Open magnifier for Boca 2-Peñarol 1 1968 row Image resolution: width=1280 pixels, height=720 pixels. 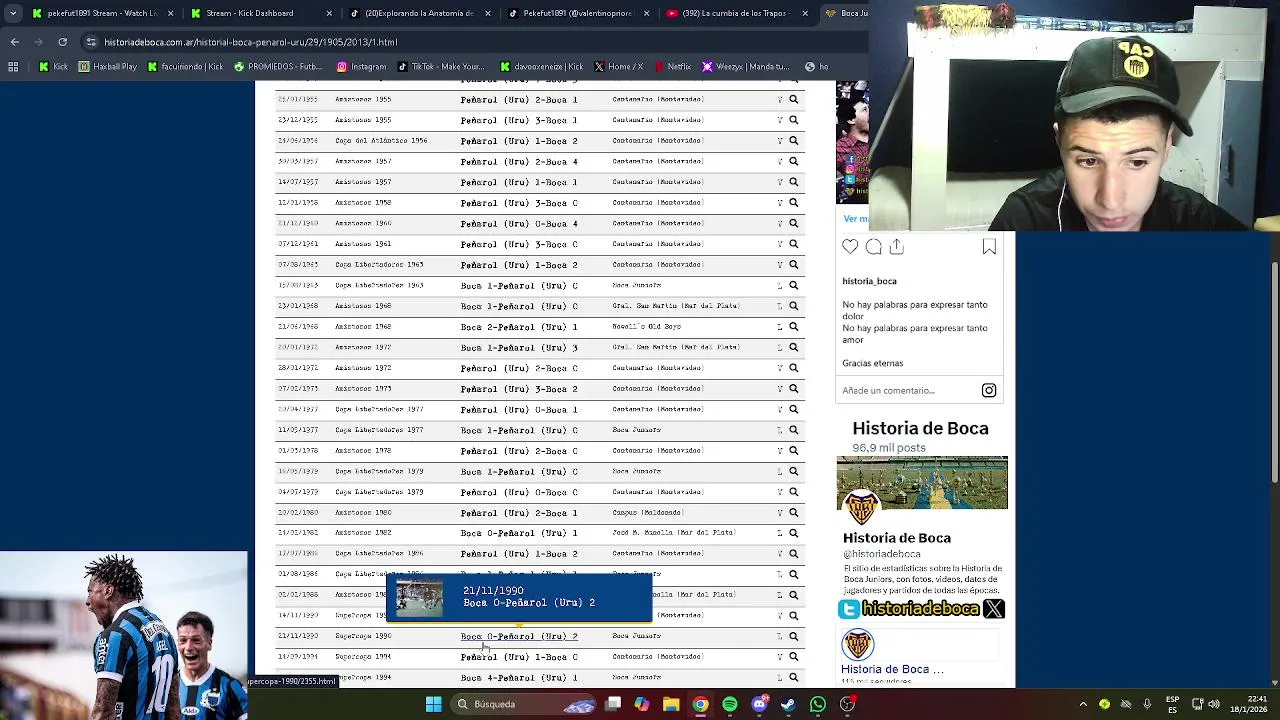[x=794, y=327]
